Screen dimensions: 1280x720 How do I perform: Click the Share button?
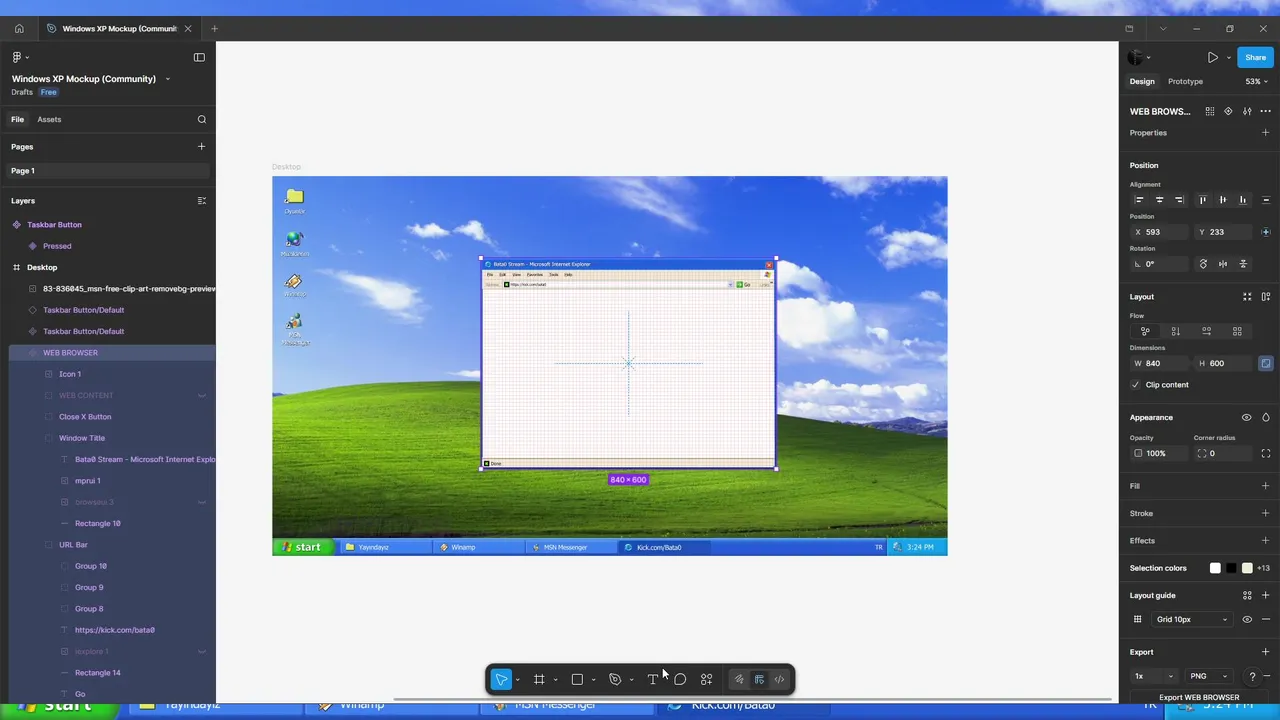[1255, 57]
